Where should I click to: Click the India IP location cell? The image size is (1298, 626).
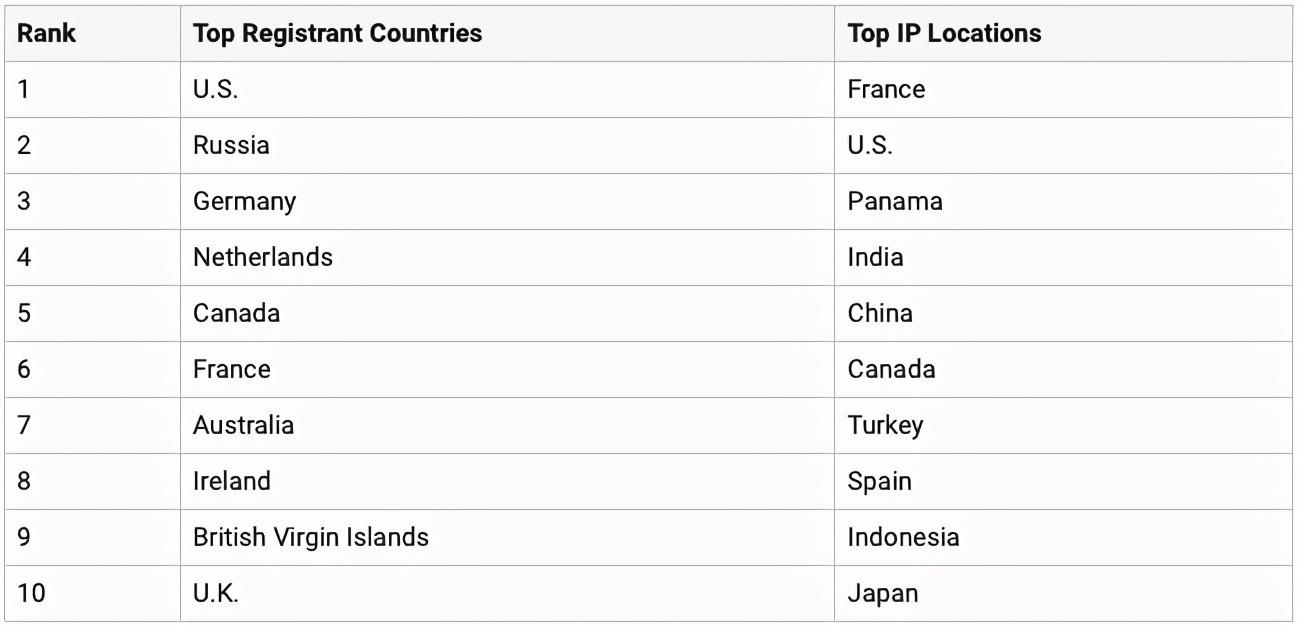pyautogui.click(x=875, y=257)
